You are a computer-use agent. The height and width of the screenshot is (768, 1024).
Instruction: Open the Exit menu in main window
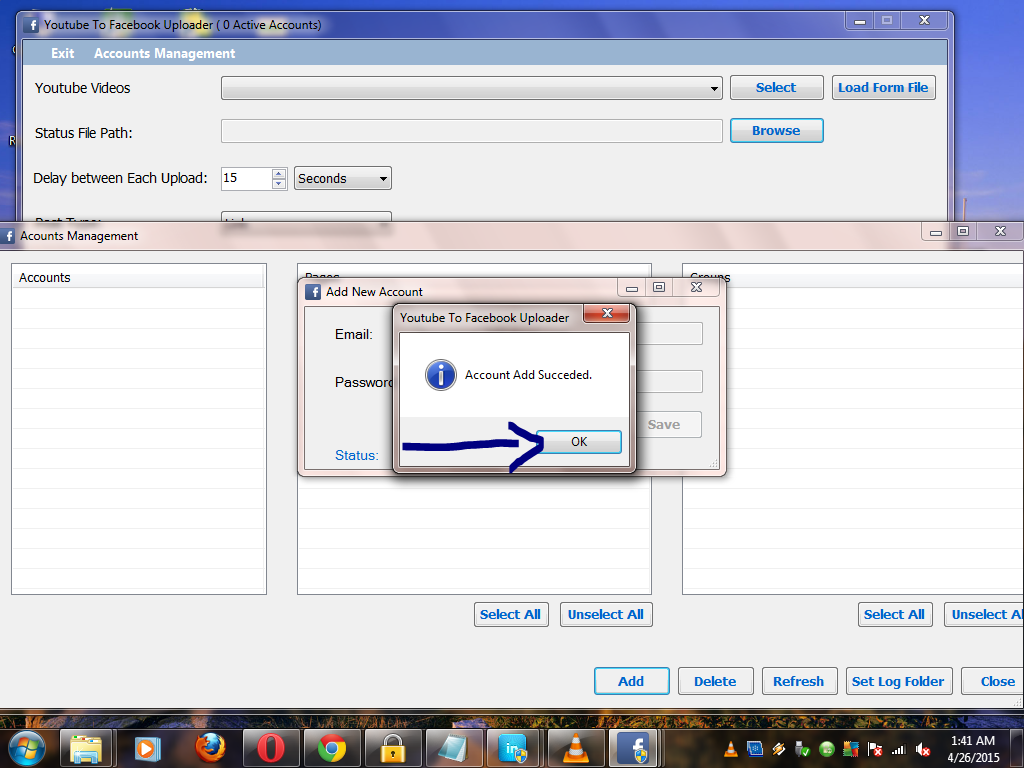(x=63, y=54)
